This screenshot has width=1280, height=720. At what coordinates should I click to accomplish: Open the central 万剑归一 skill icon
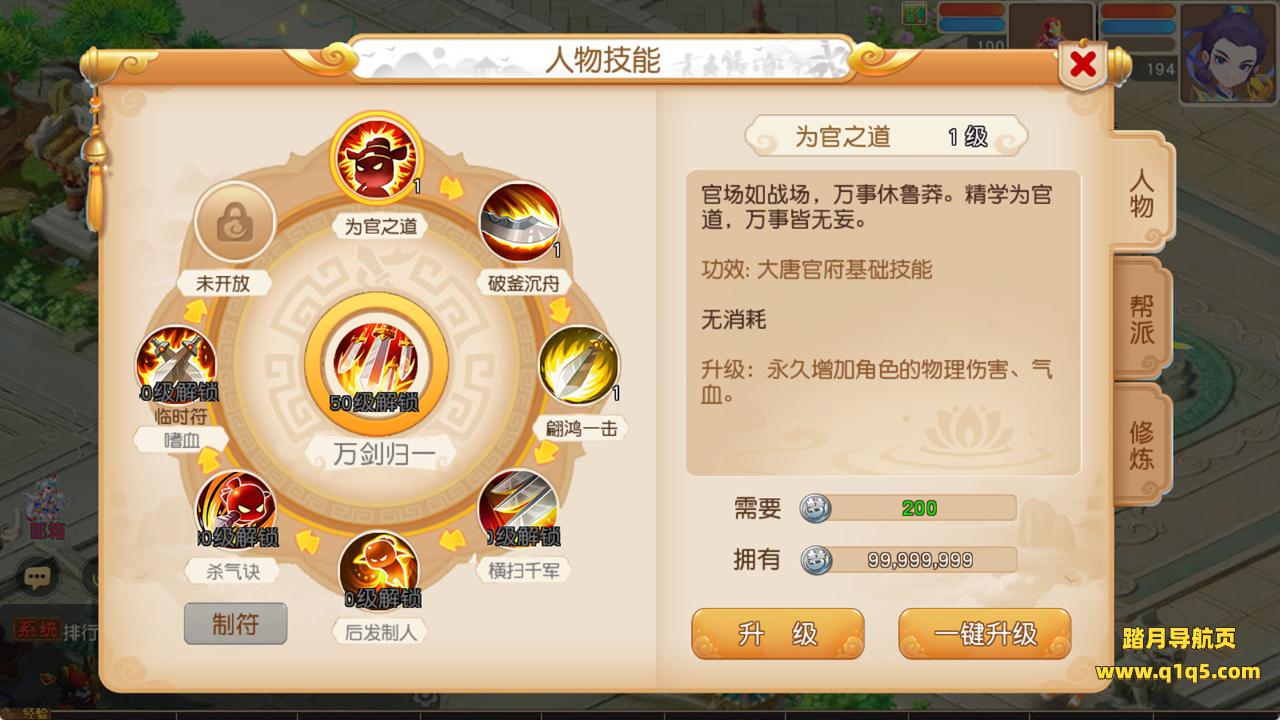point(375,365)
